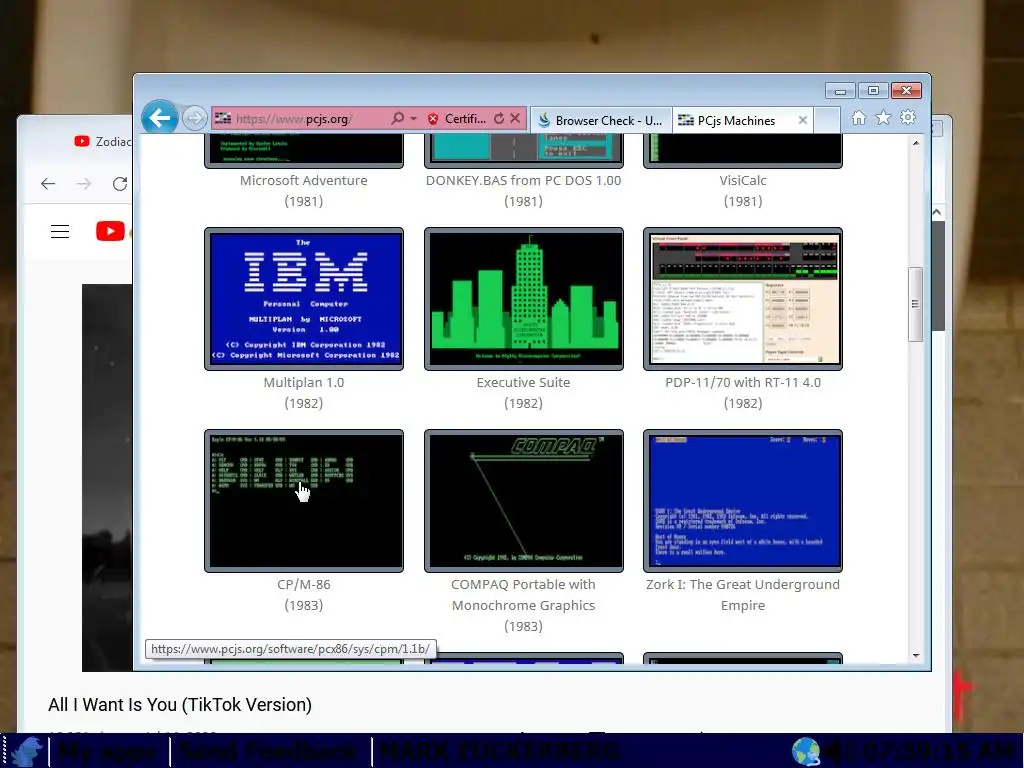Viewport: 1024px width, 768px height.
Task: Open the YouTube hamburger menu
Action: point(60,231)
